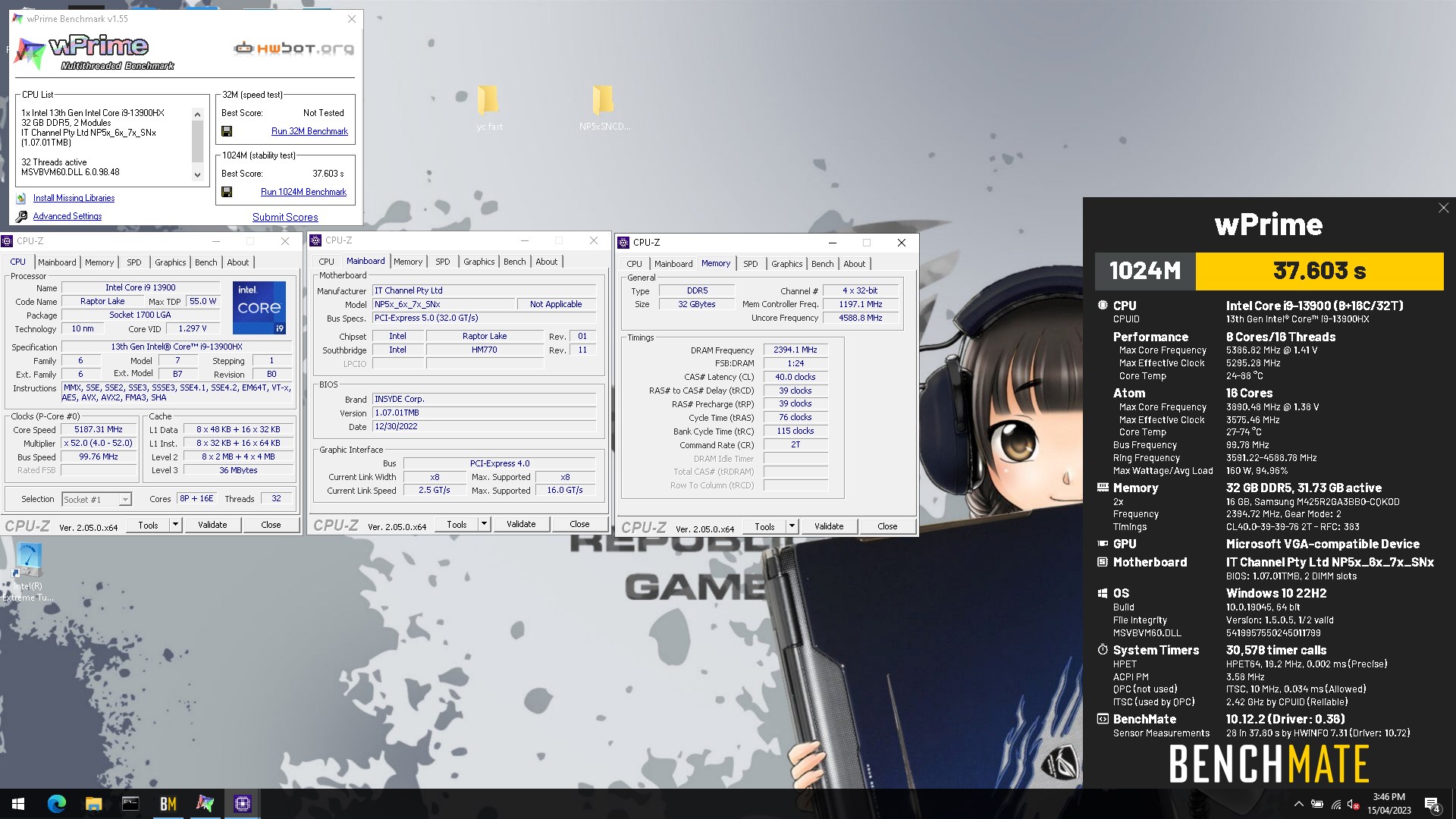Click Submit Scores link
This screenshot has height=819, width=1456.
[285, 217]
